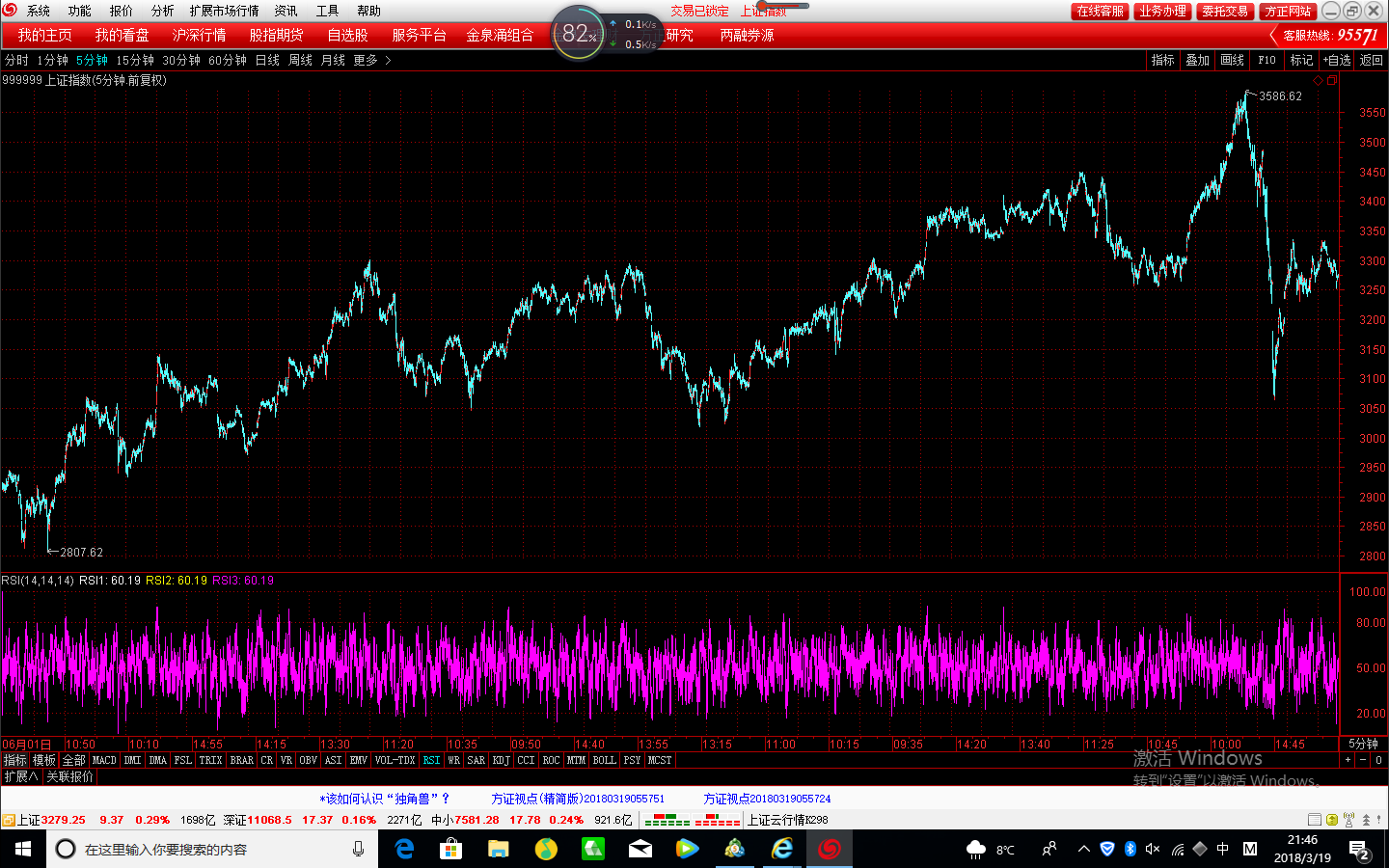Open Windows Start menu
The image size is (1389, 868).
[x=23, y=849]
